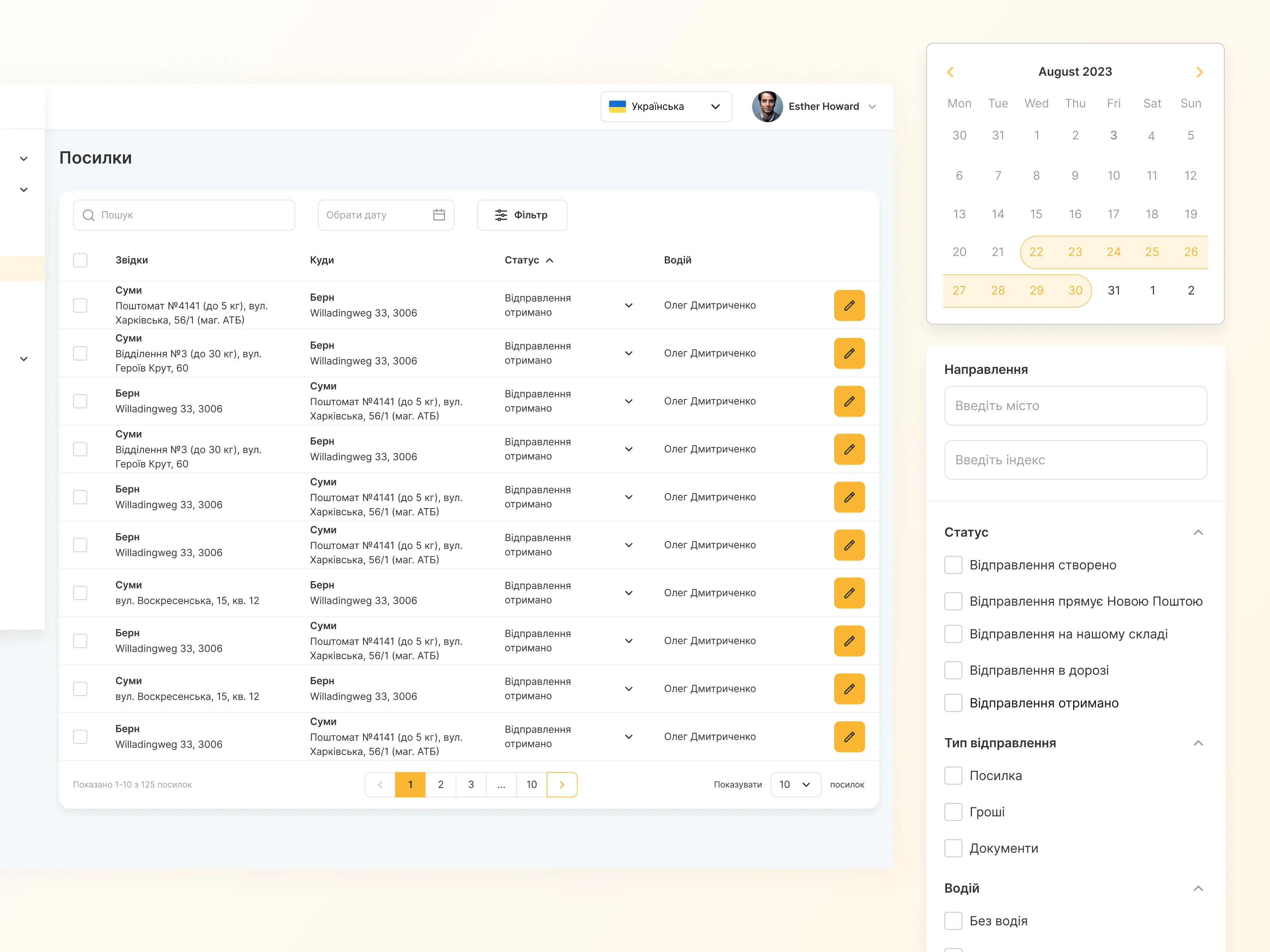The width and height of the screenshot is (1270, 952).
Task: Collapse the Тип відправлення filter section
Action: tap(1198, 743)
